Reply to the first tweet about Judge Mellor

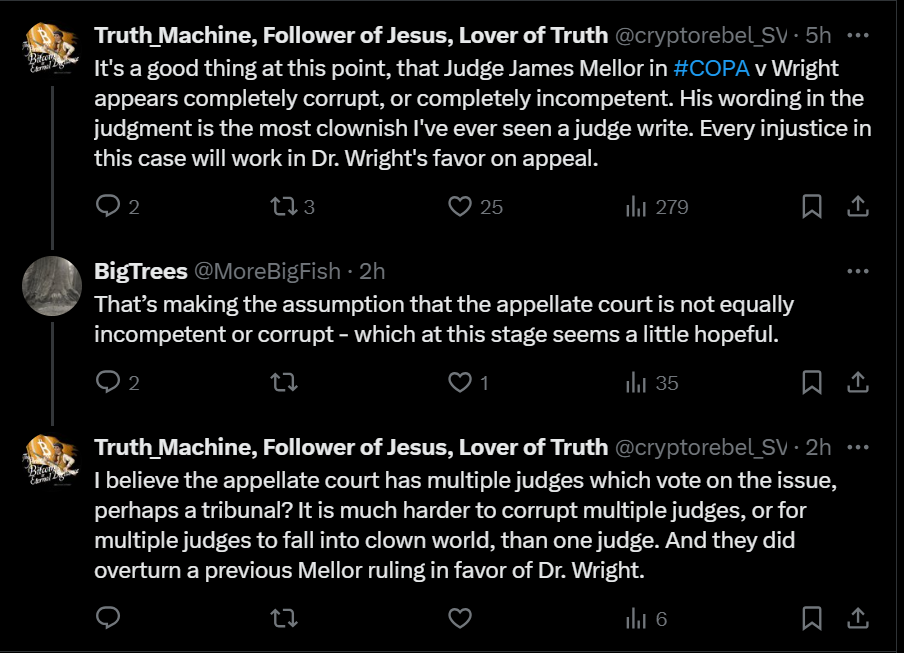108,207
